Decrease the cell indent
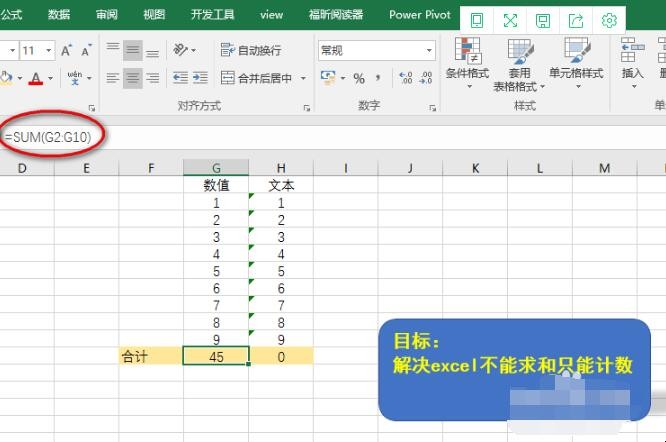 click(181, 78)
